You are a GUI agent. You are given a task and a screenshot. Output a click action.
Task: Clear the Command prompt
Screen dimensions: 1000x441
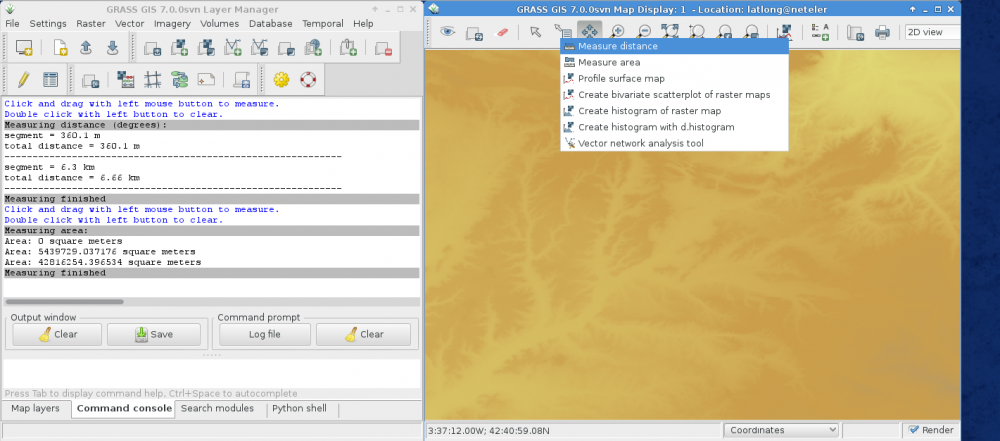(364, 334)
